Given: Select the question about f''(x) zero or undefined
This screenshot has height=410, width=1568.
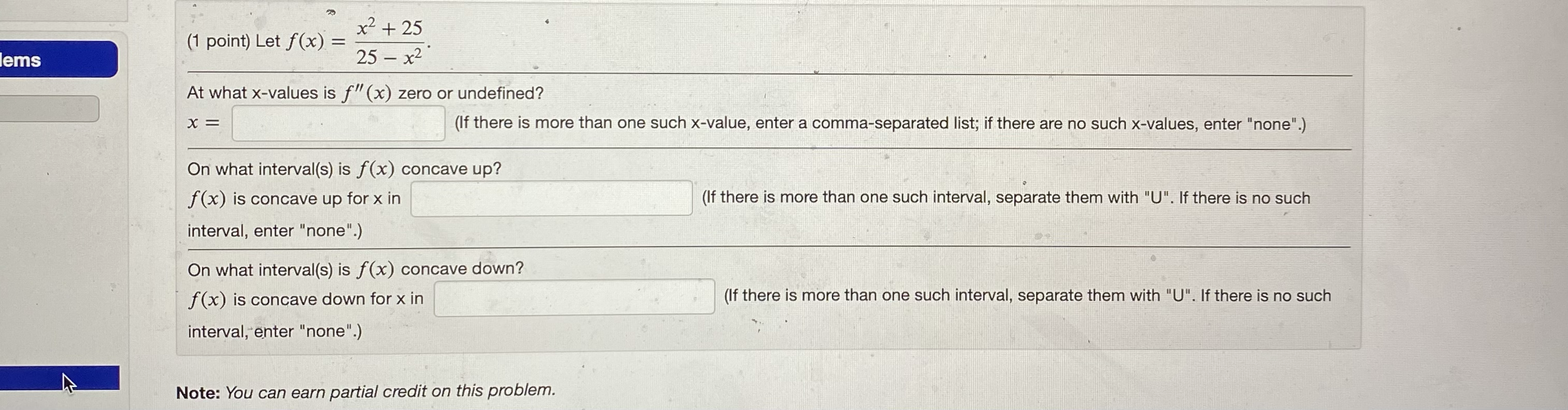Looking at the screenshot, I should (364, 92).
